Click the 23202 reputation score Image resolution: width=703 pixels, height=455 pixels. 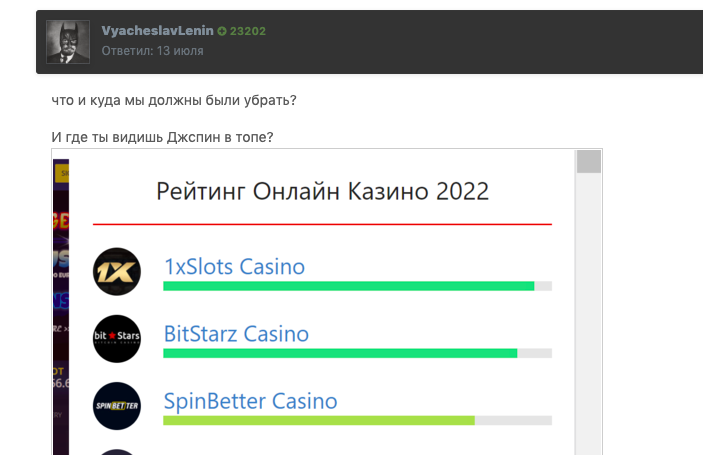pos(248,31)
